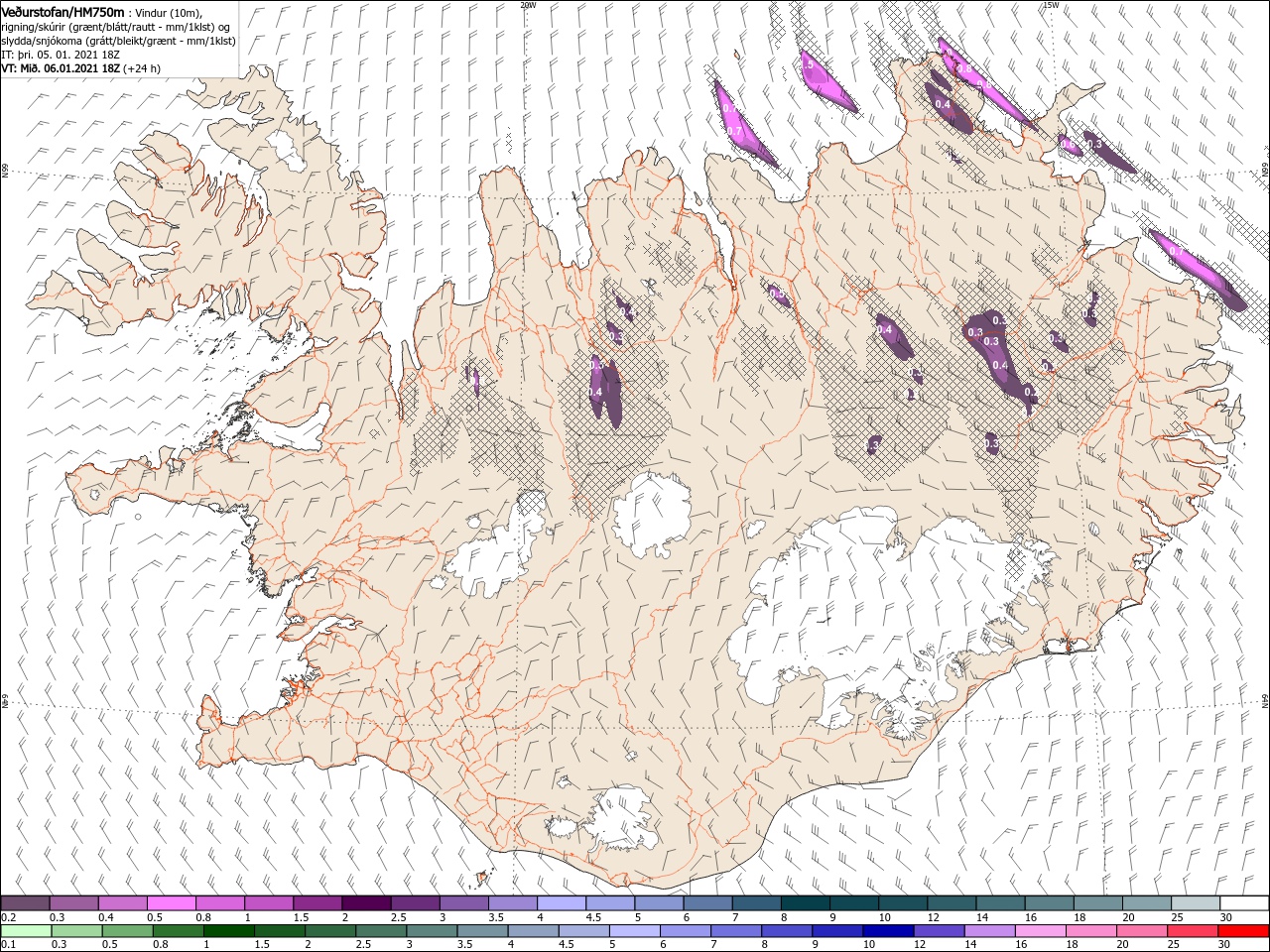
Task: Pick the light lavender 4–4.5 swatch in the upper legend row
Action: [x=562, y=902]
